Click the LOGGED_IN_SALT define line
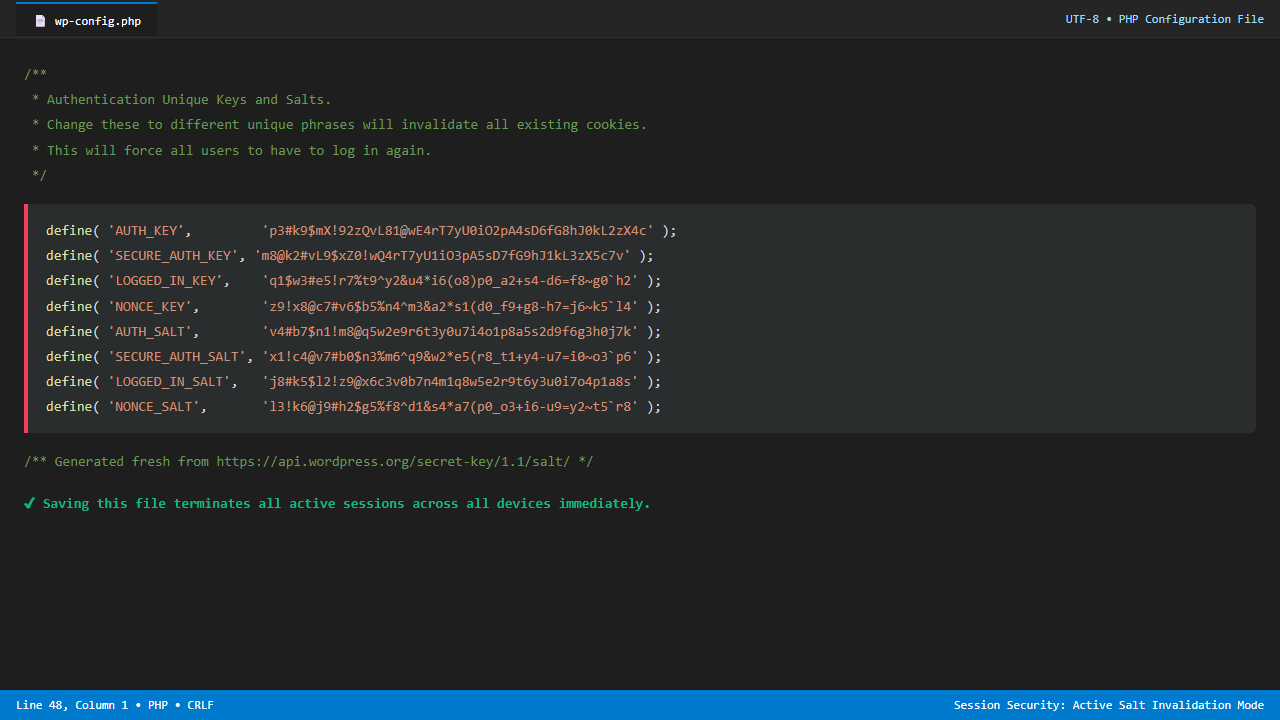The height and width of the screenshot is (720, 1280). pos(354,382)
